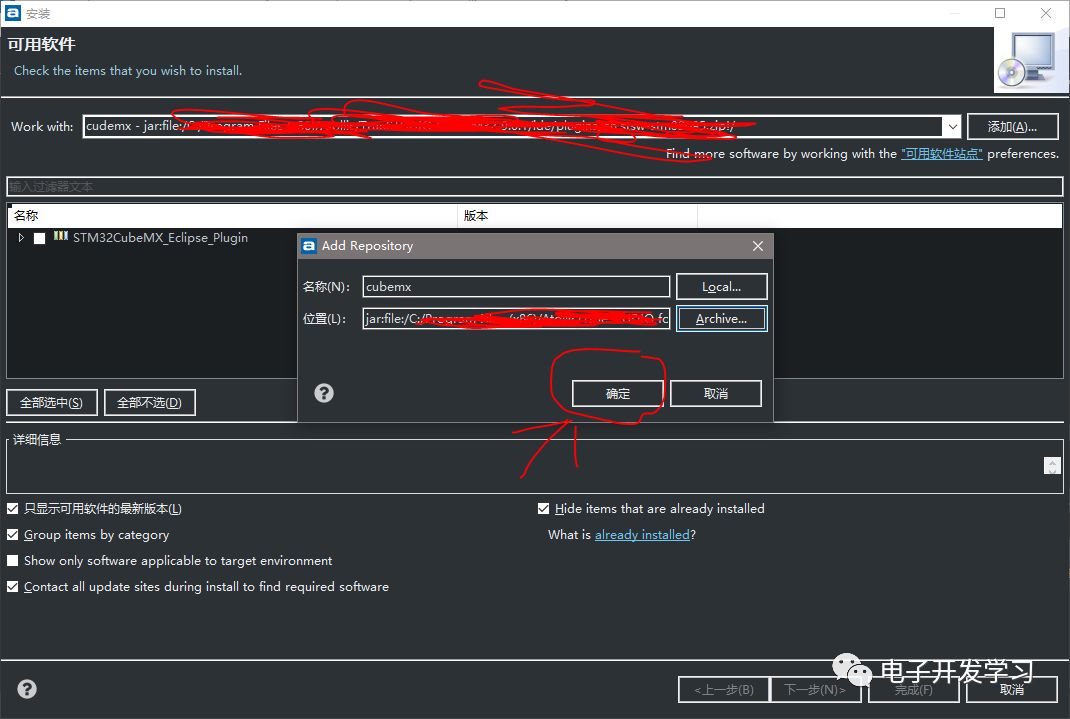Image resolution: width=1070 pixels, height=719 pixels.
Task: Click 全部选中(S) select all button
Action: click(52, 402)
